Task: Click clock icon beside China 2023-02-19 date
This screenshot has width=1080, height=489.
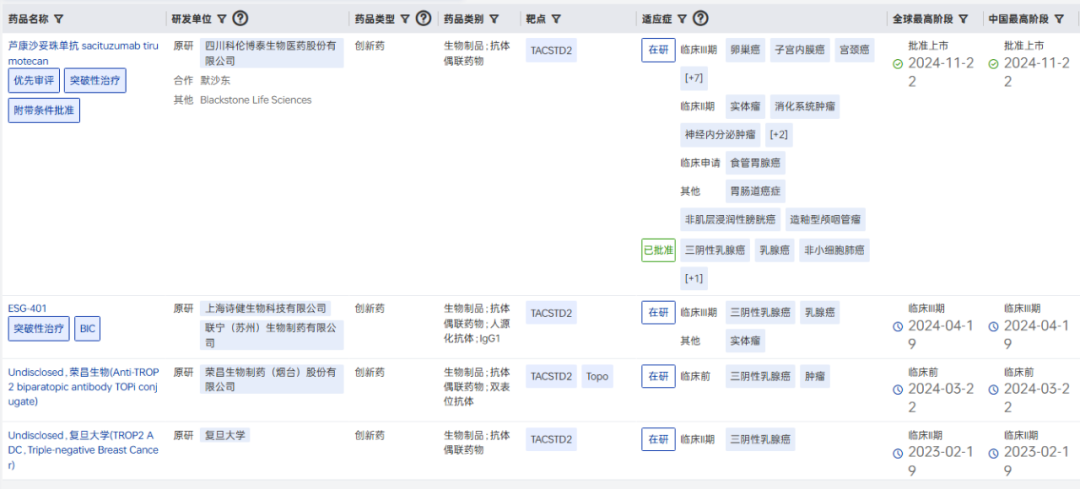Action: [x=993, y=453]
